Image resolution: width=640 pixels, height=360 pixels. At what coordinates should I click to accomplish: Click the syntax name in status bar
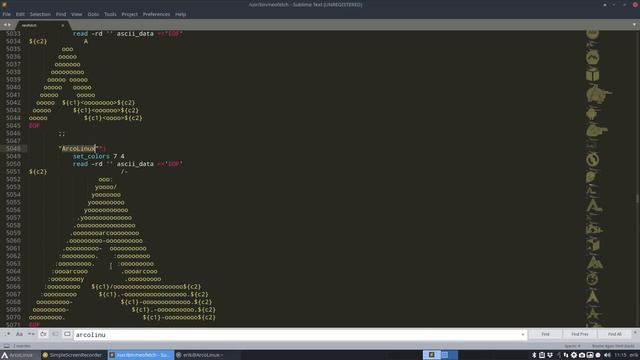(x=613, y=346)
